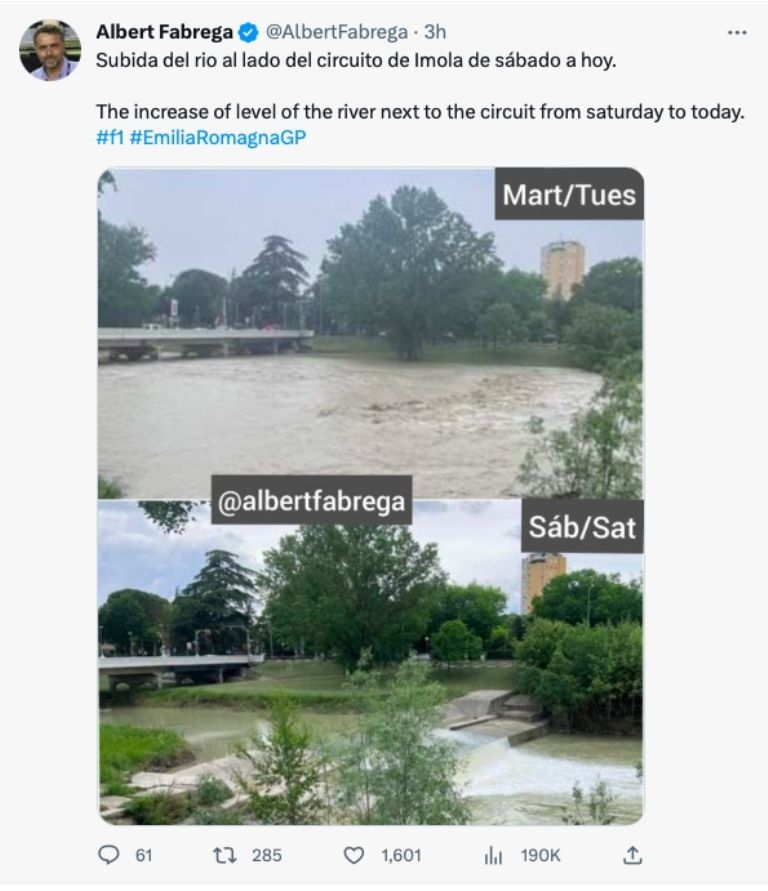
Task: Open the Sáb/Sat calm river photo
Action: click(x=370, y=680)
